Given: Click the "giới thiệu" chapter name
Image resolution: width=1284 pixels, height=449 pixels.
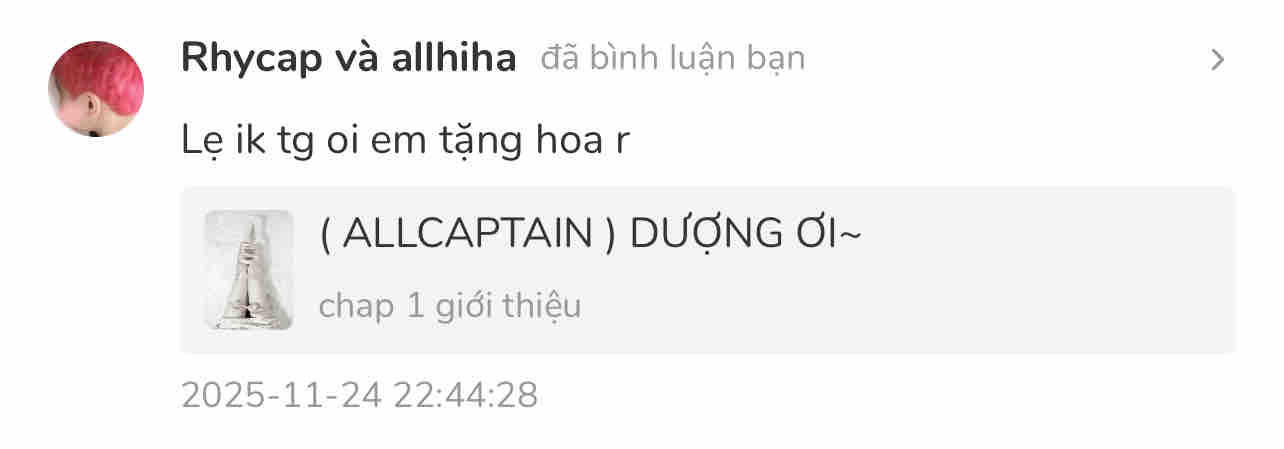Looking at the screenshot, I should (x=508, y=306).
